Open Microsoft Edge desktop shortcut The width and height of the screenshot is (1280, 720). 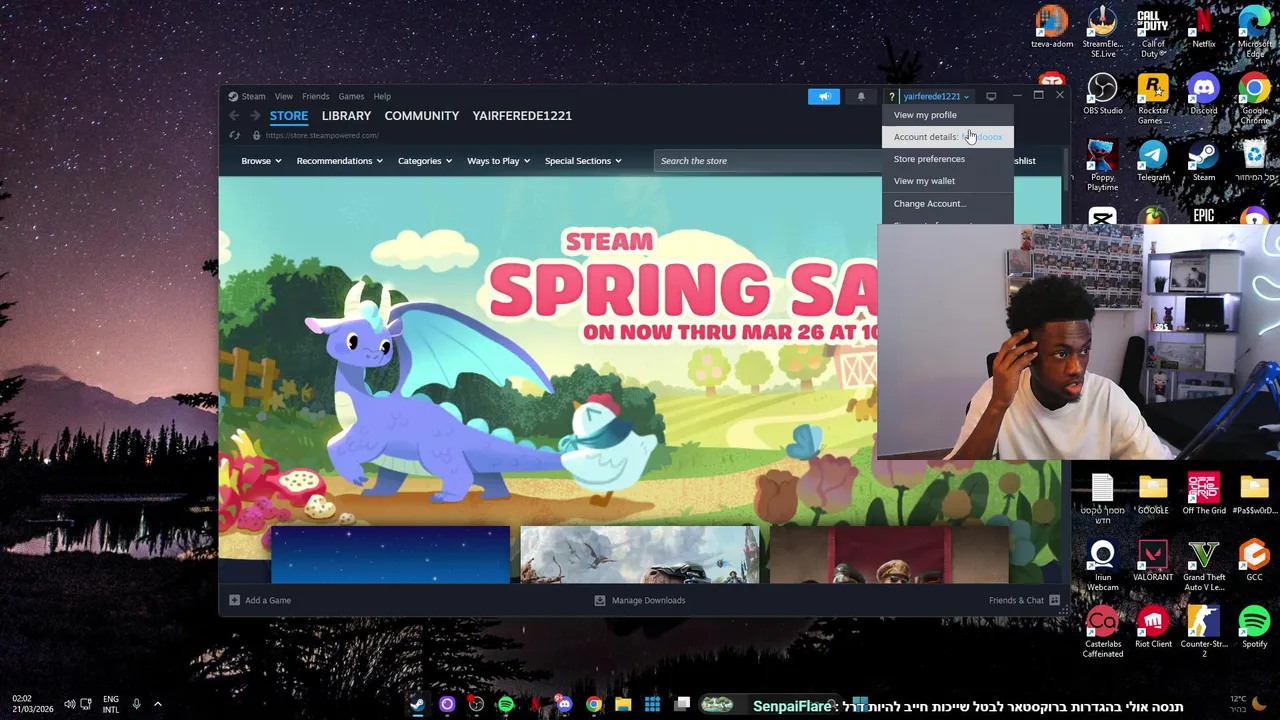coord(1254,32)
